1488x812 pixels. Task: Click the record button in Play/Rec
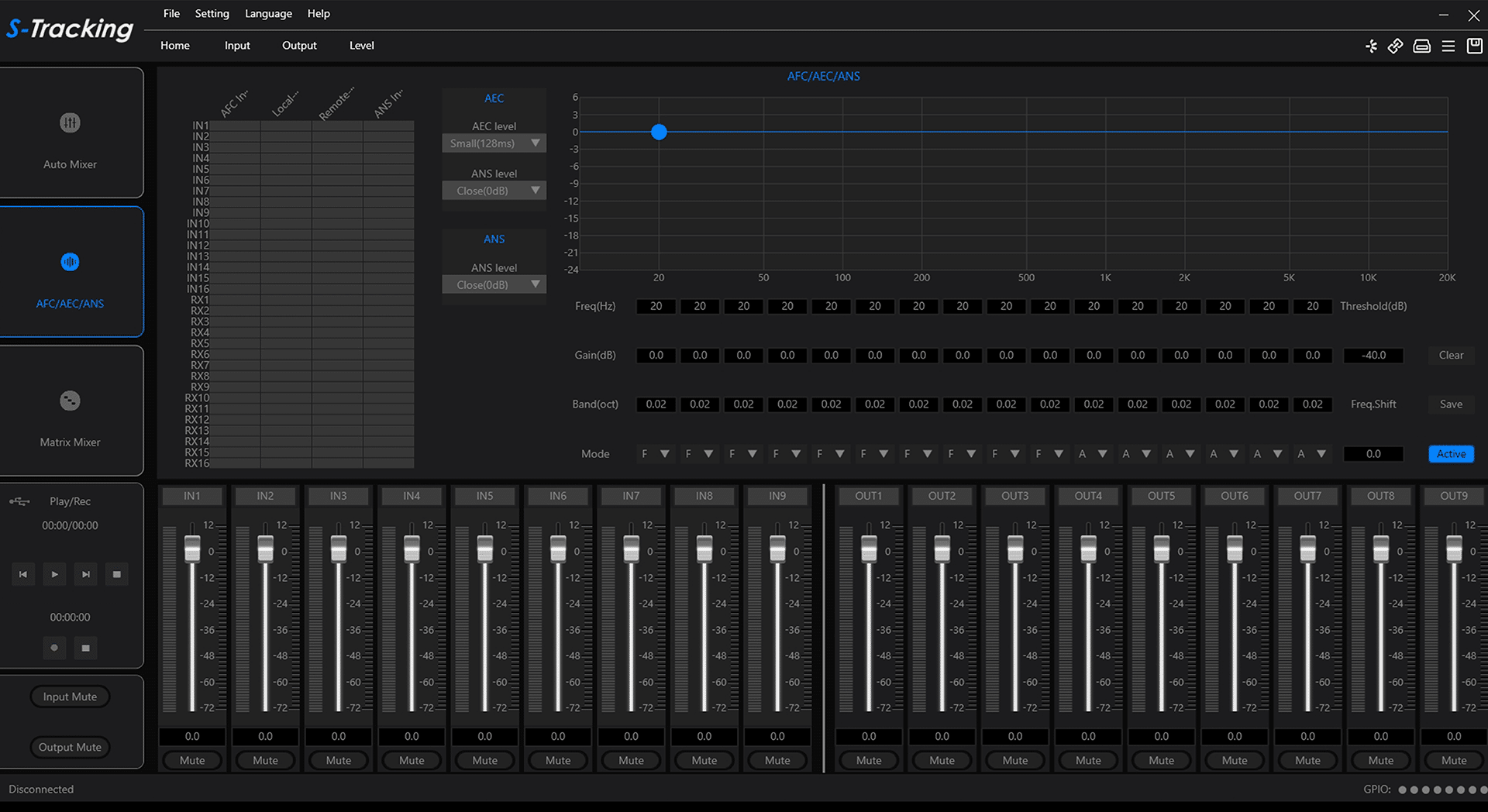coord(54,648)
